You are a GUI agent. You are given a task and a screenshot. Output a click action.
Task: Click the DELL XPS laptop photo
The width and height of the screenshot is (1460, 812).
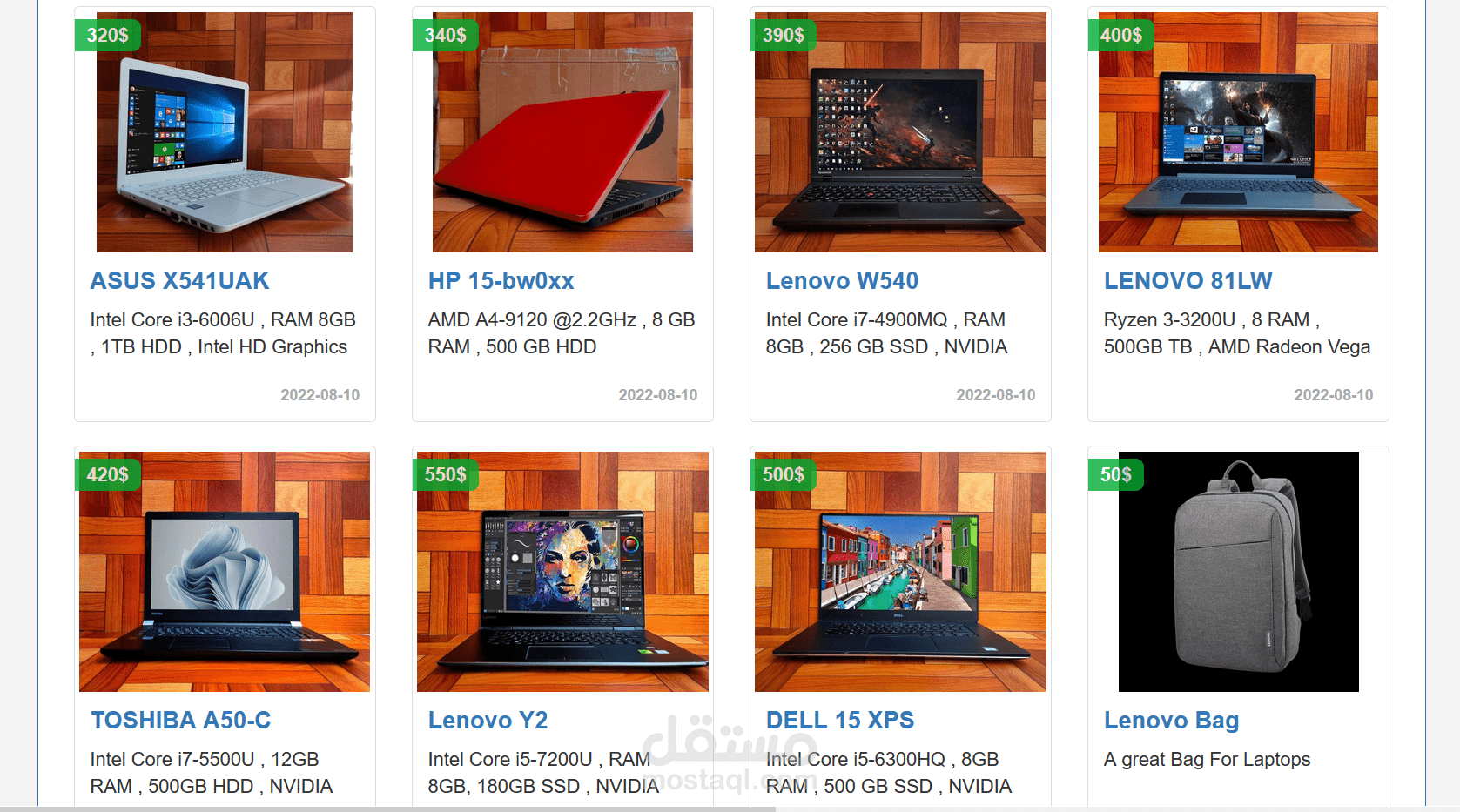pos(900,572)
